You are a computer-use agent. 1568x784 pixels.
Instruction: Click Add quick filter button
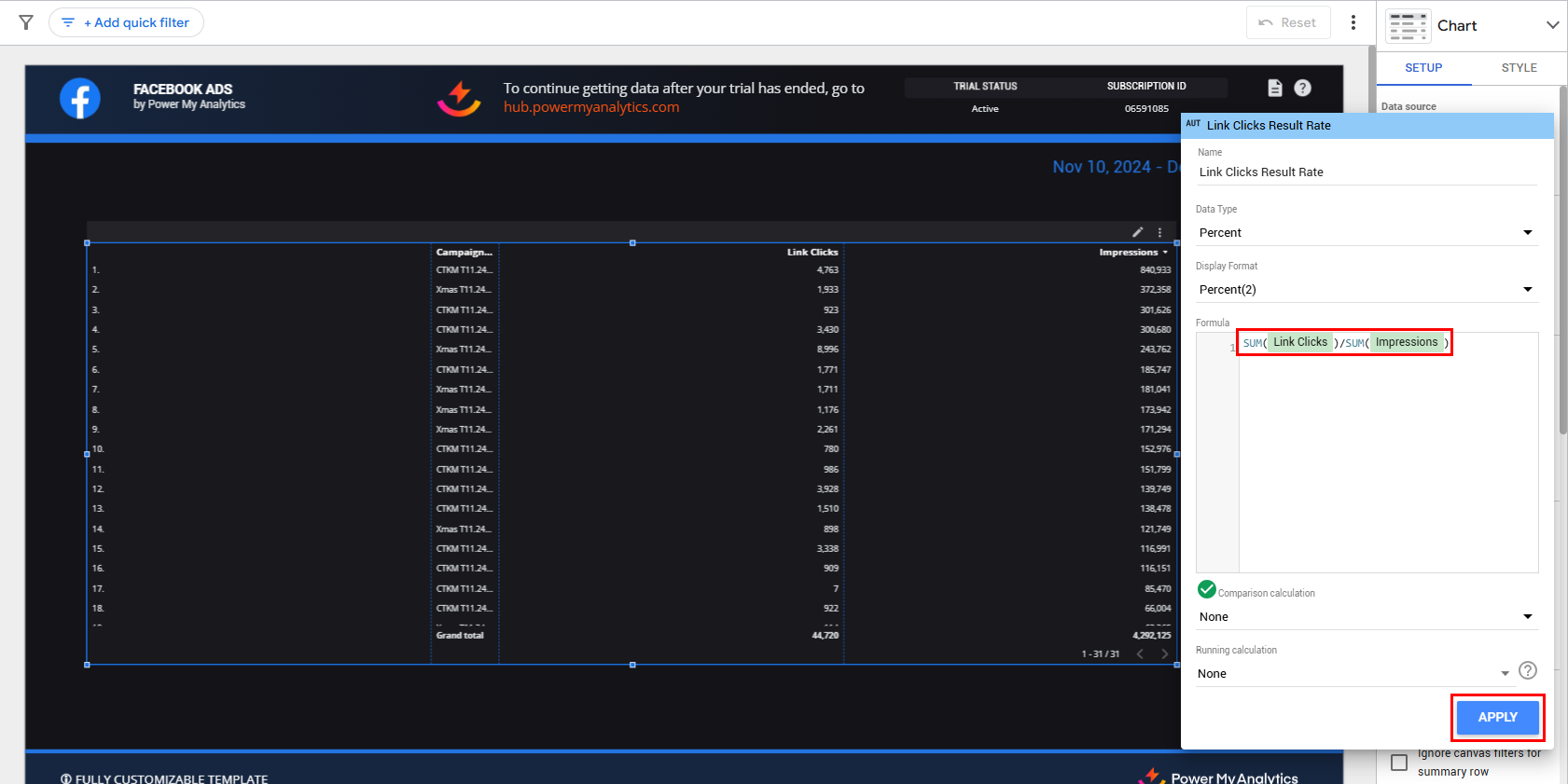click(x=127, y=22)
